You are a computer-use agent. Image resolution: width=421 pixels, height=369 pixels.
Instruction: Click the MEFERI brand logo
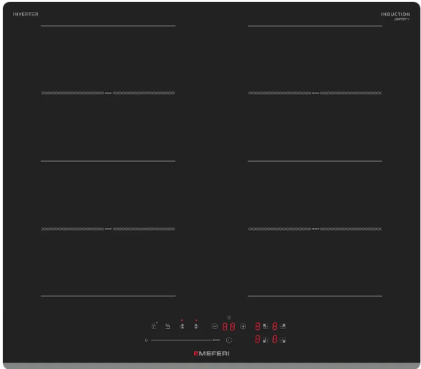point(211,353)
